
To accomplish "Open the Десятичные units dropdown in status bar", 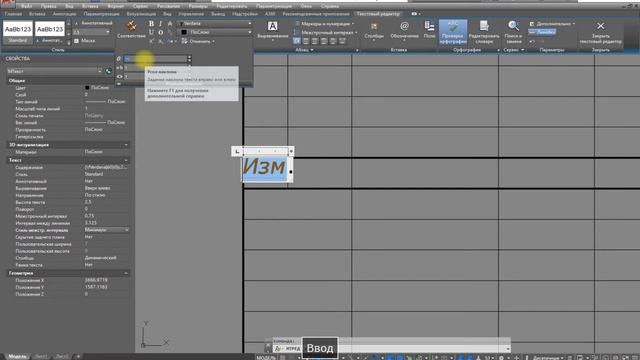I will pos(548,358).
